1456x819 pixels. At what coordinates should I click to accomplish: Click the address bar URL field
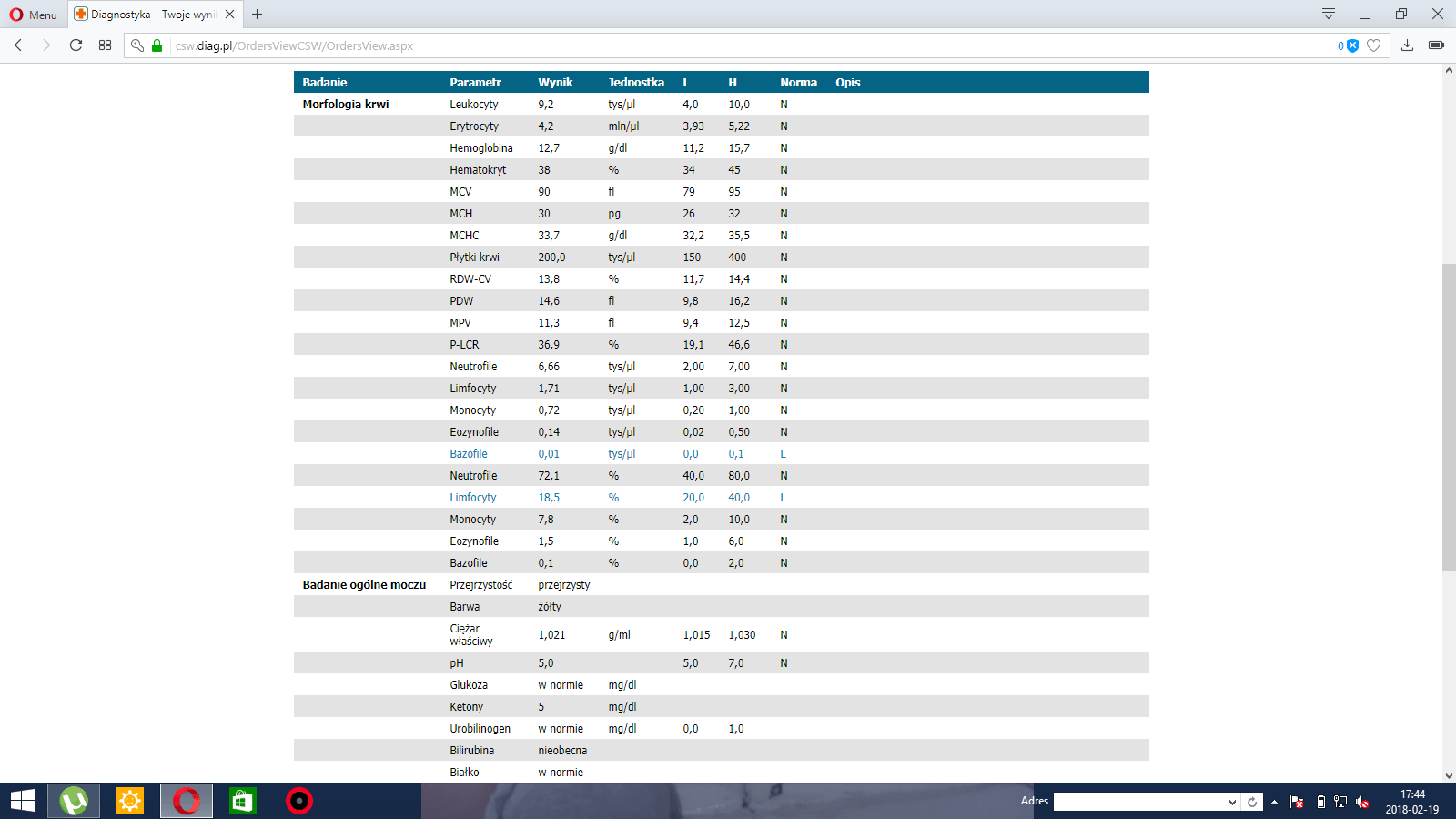coord(728,45)
